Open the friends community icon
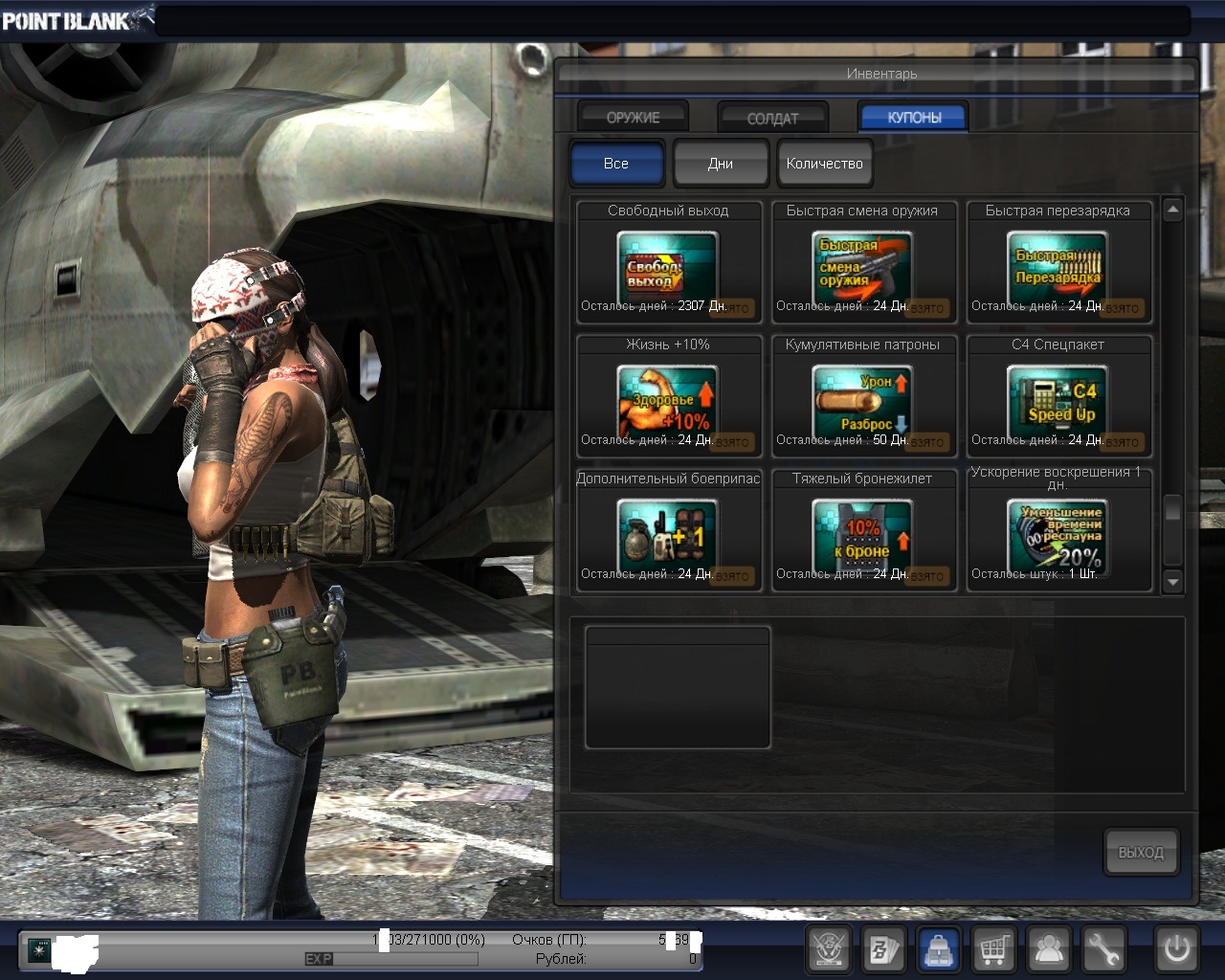Screen dimensions: 1225x980 (x=1049, y=950)
